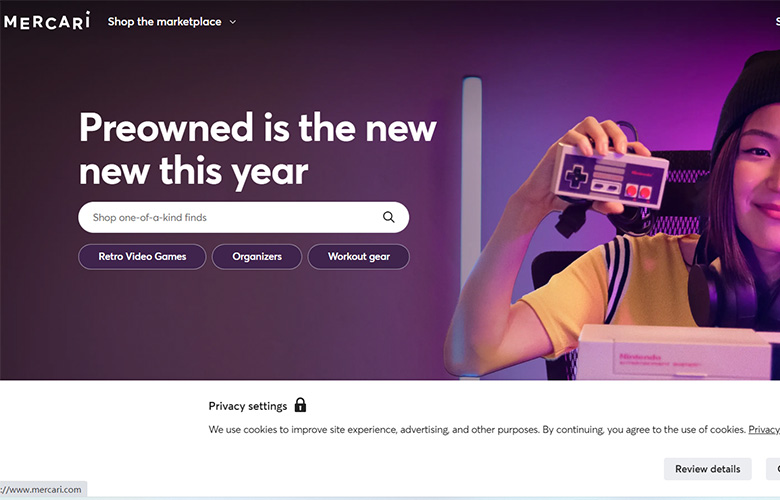This screenshot has width=780, height=500.
Task: Click the Mercari logo
Action: 47,21
